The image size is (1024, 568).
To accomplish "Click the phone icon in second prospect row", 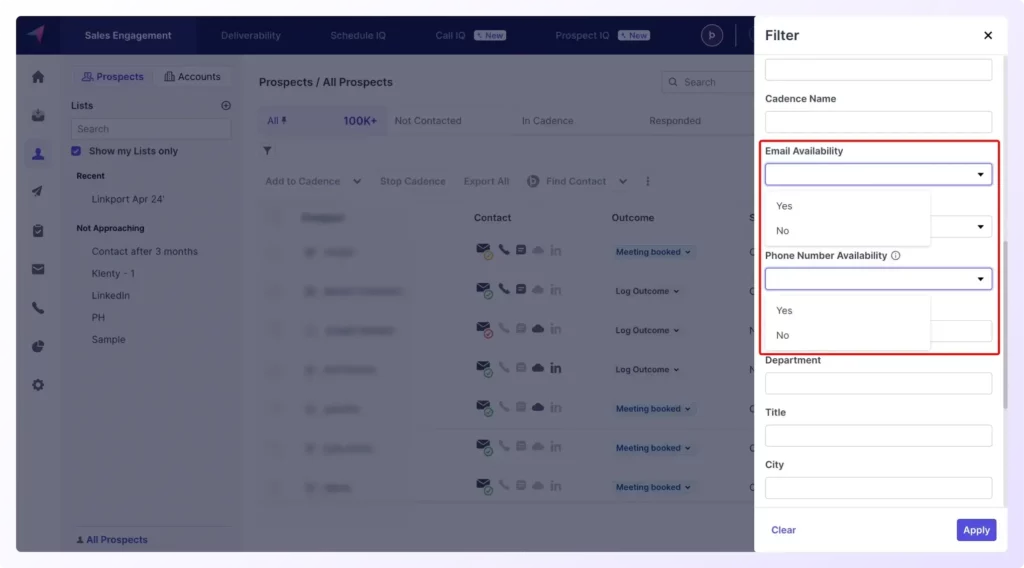I will coord(504,289).
